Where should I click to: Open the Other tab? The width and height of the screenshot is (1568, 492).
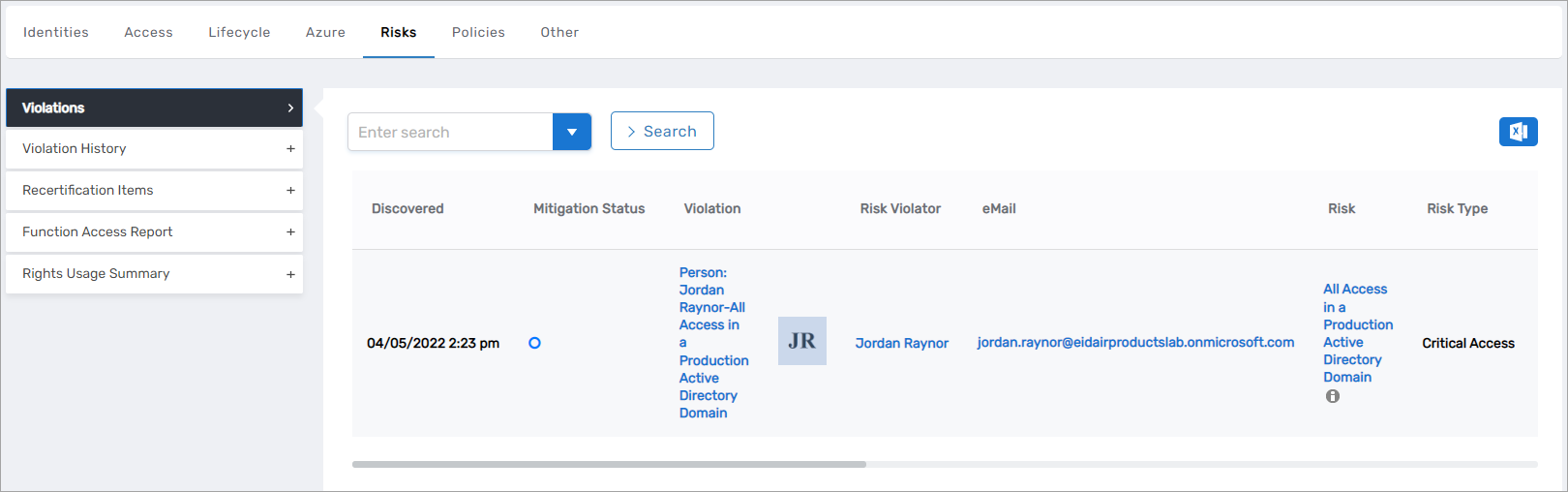point(559,32)
